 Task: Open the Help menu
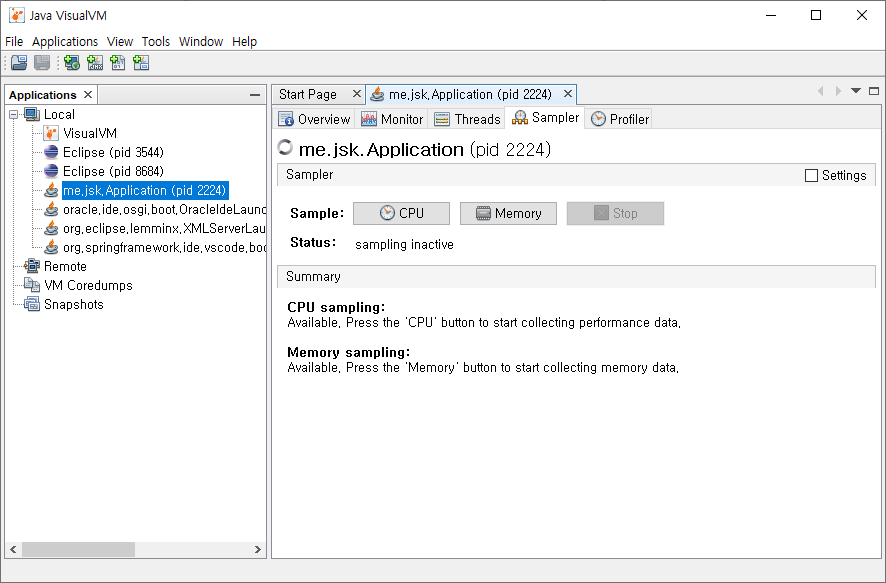pos(245,41)
